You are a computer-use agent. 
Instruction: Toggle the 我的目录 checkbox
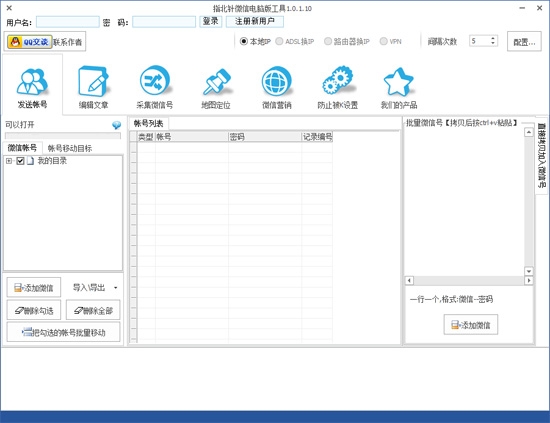tap(20, 161)
